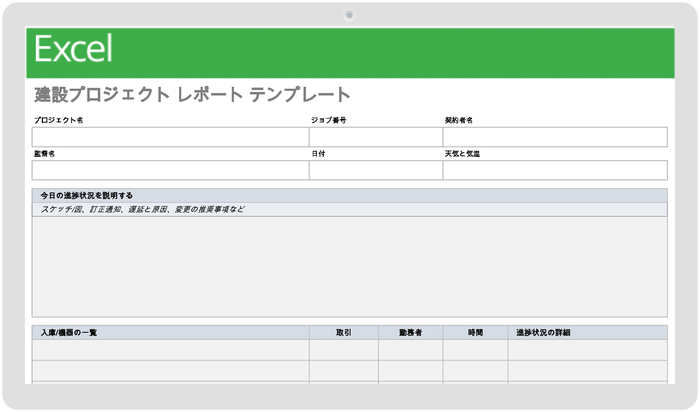Click the 入庫/機器の一覧 column header

(170, 333)
